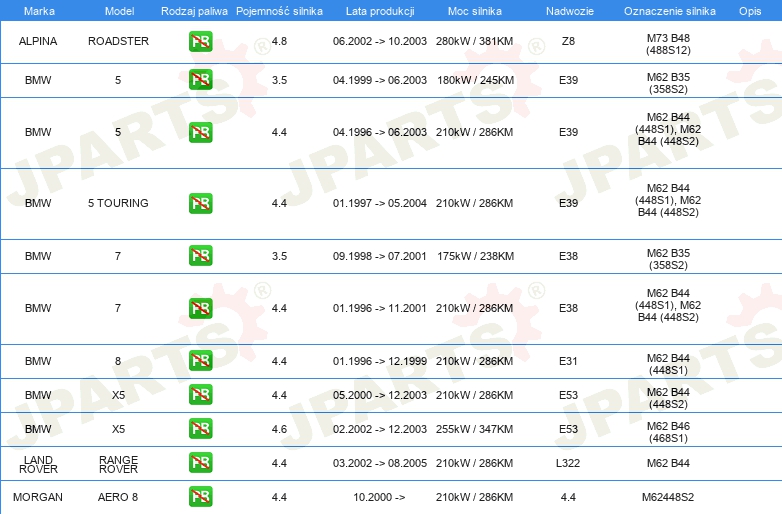Click the 4.6 engine capacity value
Image resolution: width=782 pixels, height=514 pixels.
[279, 429]
